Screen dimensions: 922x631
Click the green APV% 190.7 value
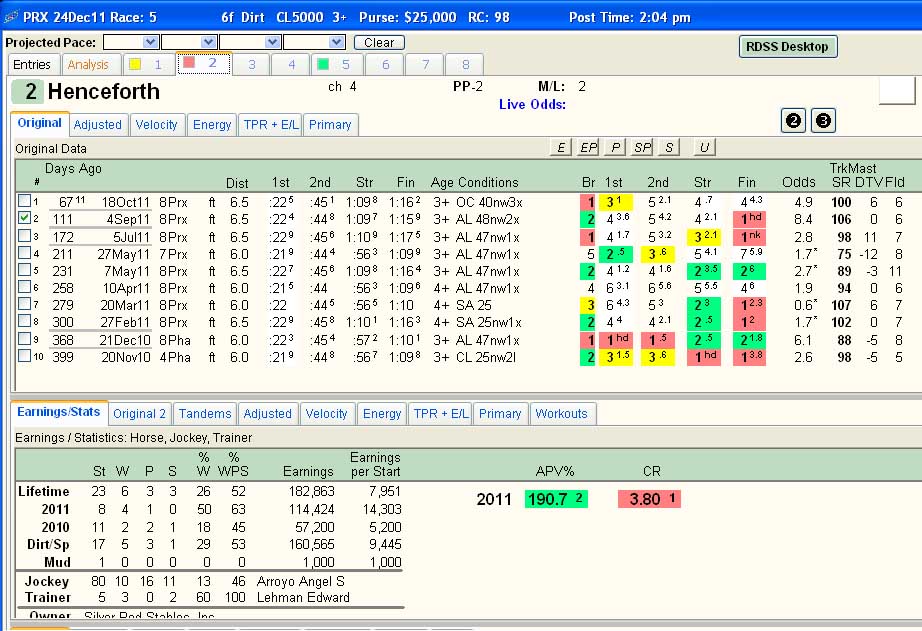tap(556, 499)
